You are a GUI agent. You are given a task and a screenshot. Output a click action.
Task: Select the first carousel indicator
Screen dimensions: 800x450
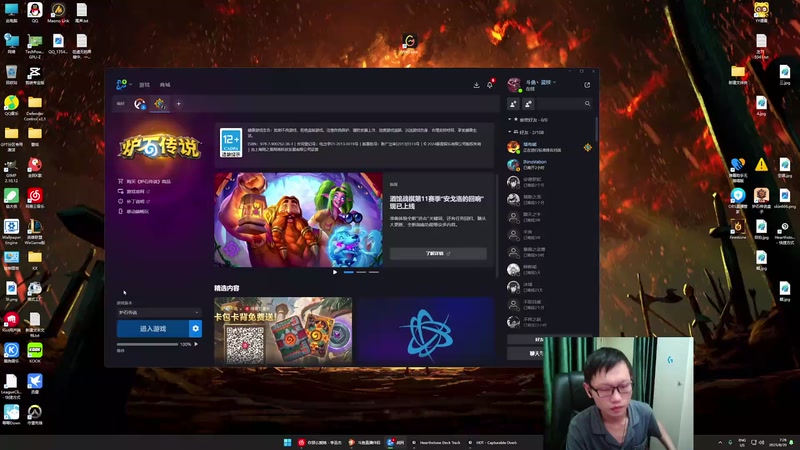tap(348, 272)
